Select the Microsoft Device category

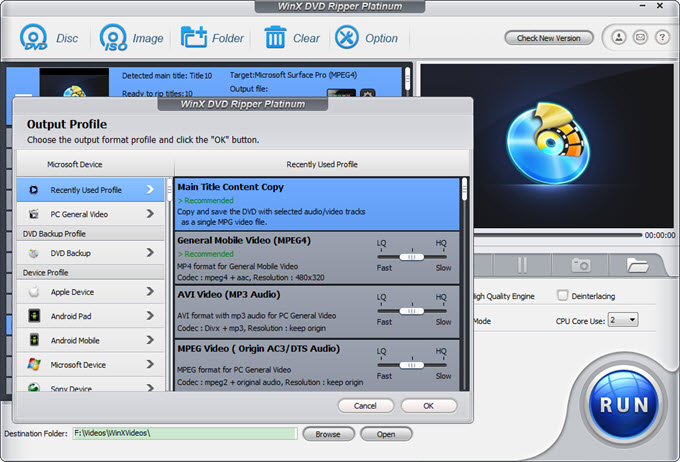click(91, 364)
